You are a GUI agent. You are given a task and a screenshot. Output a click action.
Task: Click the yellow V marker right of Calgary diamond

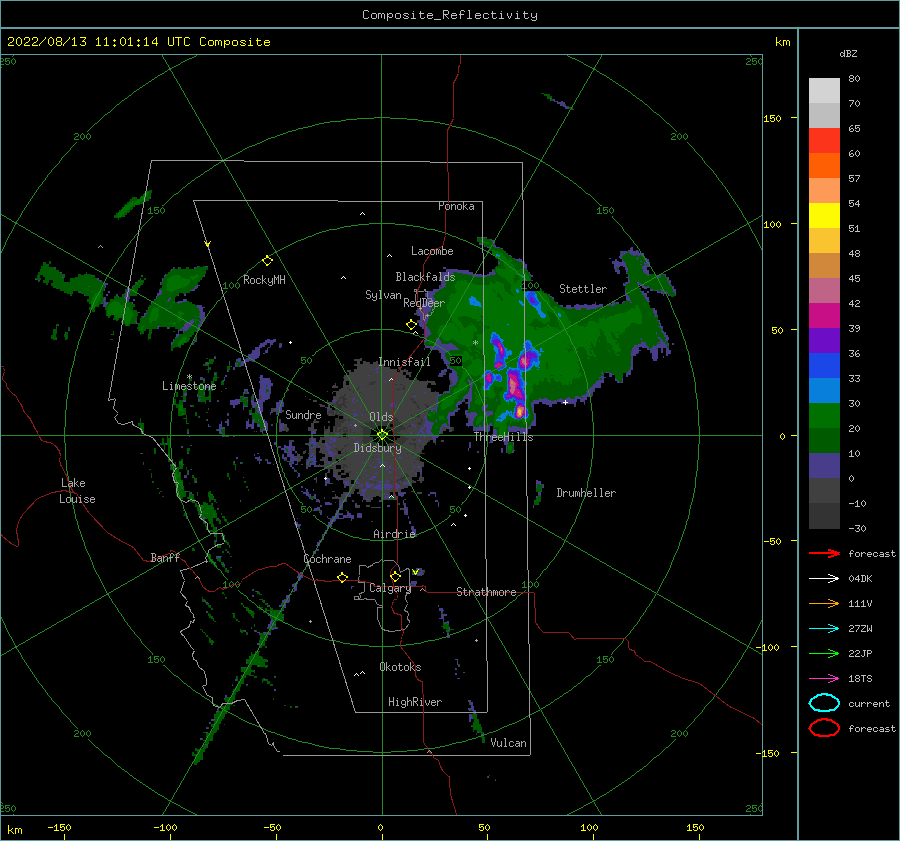coord(416,572)
